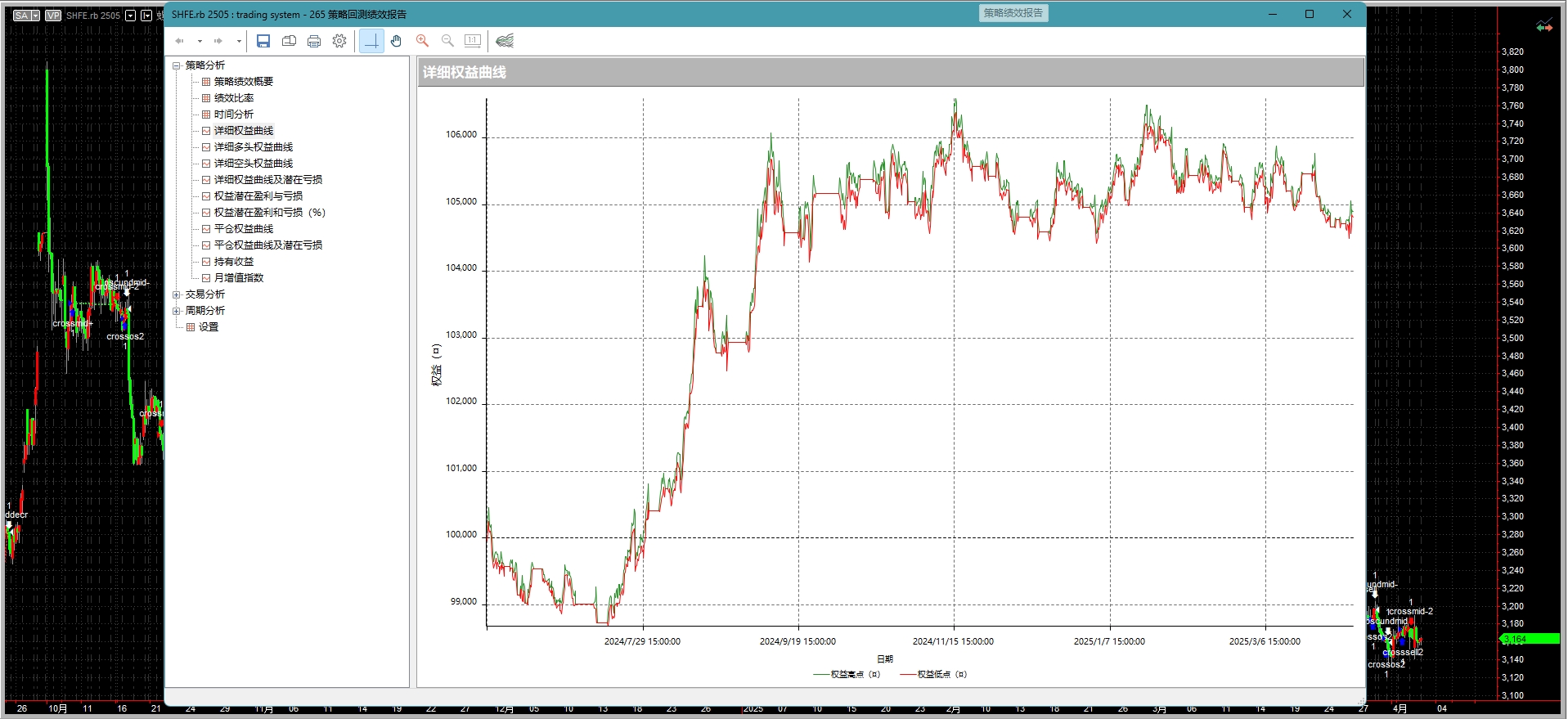
Task: Click the 2025/3/6 15:00:00 axis label
Action: click(1265, 641)
